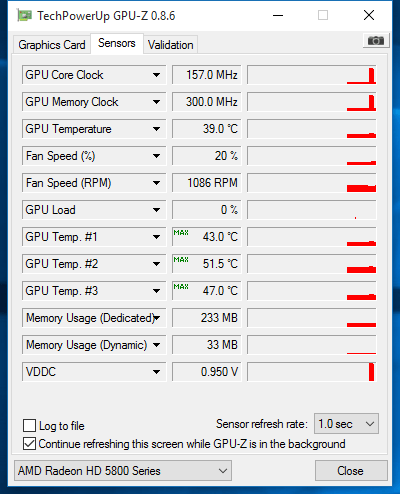The width and height of the screenshot is (400, 494).
Task: Switch to the Graphics Card tab
Action: (x=52, y=45)
